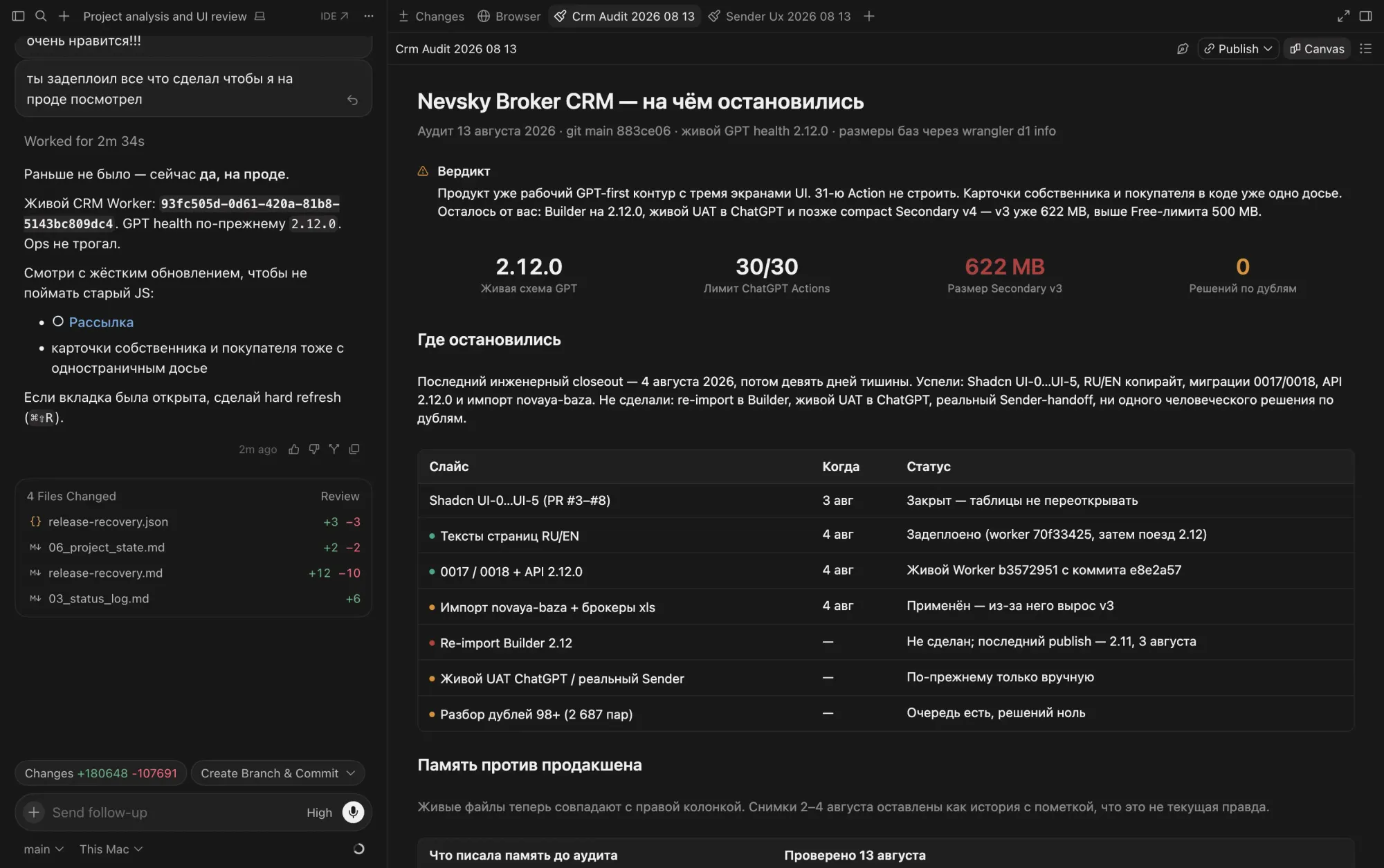Open the main branch selector
The height and width of the screenshot is (868, 1384).
(43, 849)
